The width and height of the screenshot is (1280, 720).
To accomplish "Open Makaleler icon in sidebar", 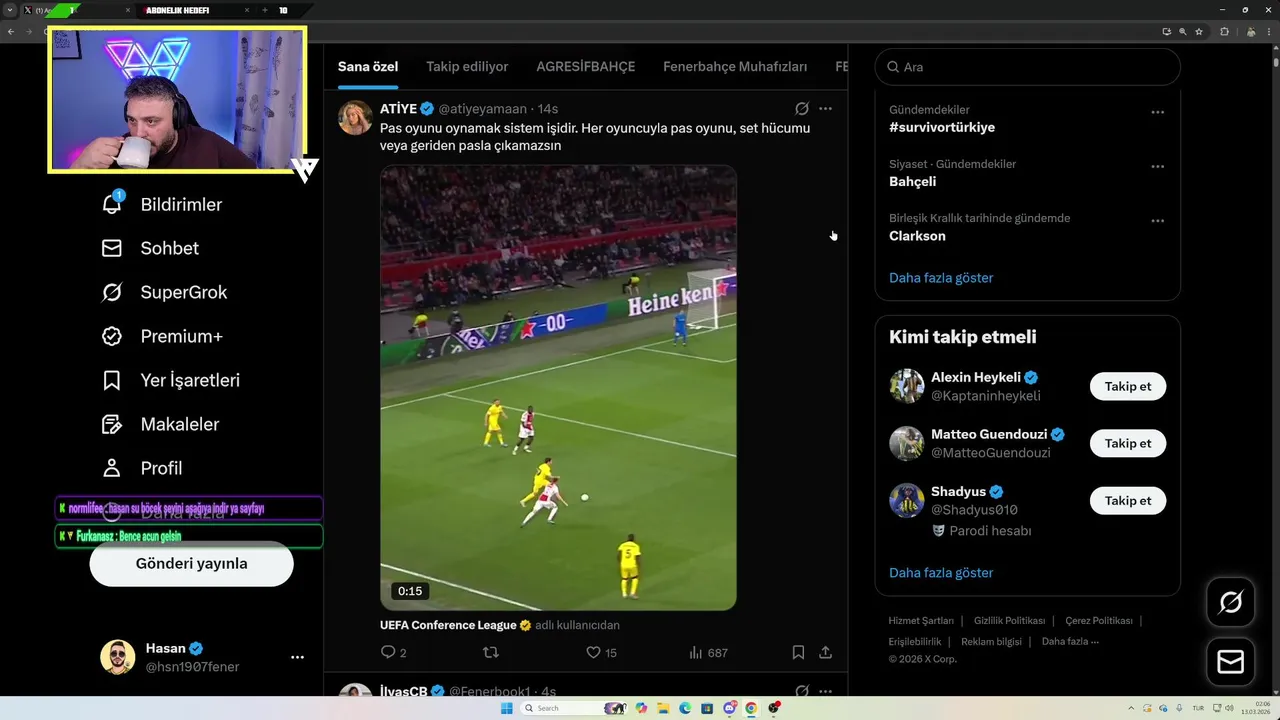I will [x=112, y=424].
